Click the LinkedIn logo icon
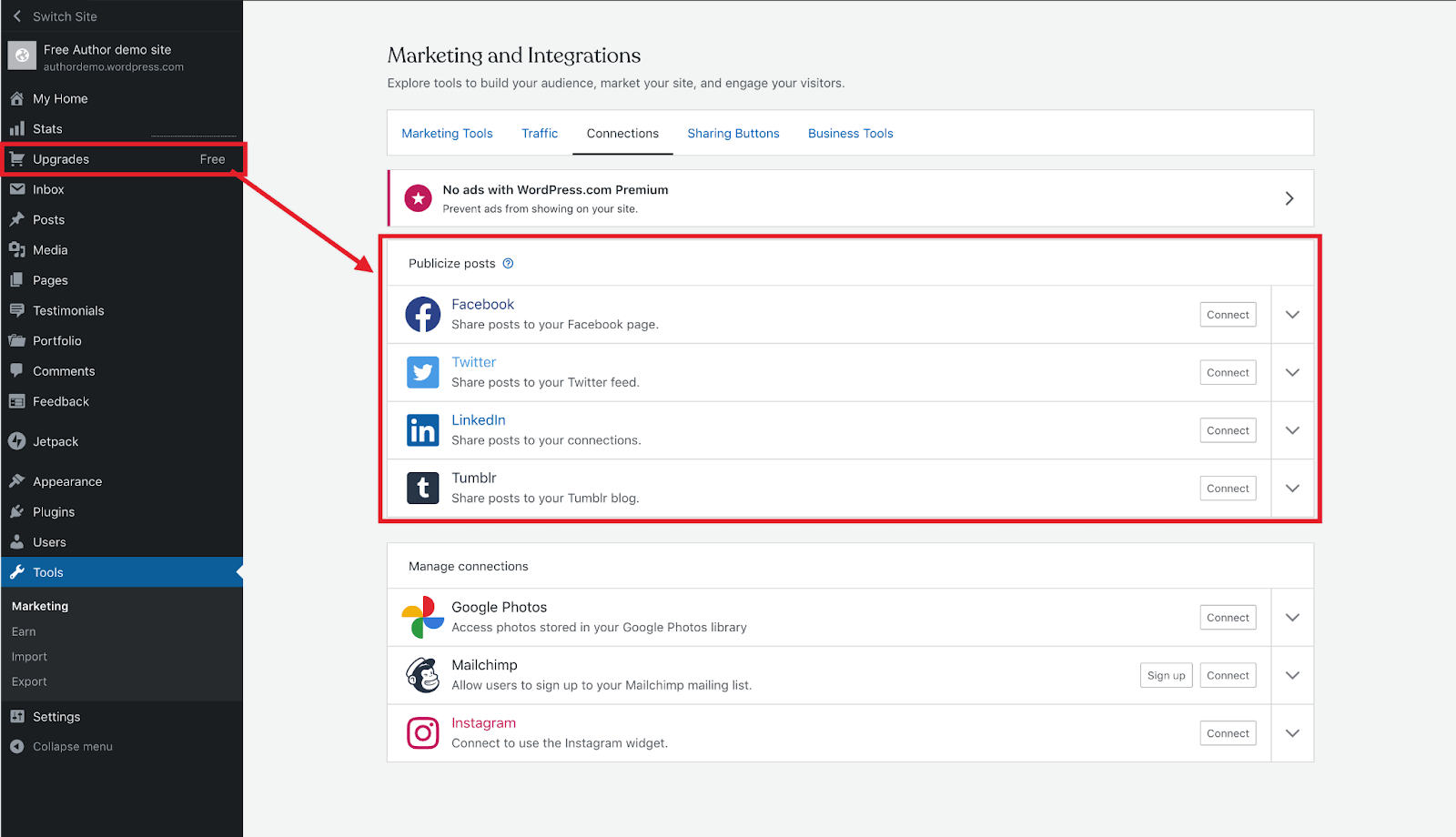 click(423, 430)
